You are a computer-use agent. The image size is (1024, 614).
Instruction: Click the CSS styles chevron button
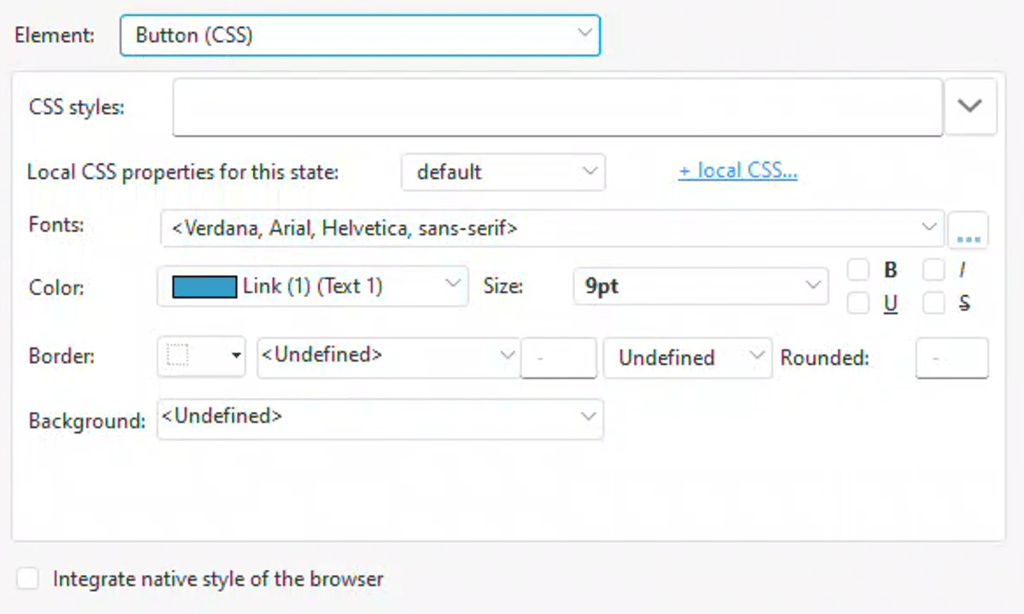(x=970, y=106)
